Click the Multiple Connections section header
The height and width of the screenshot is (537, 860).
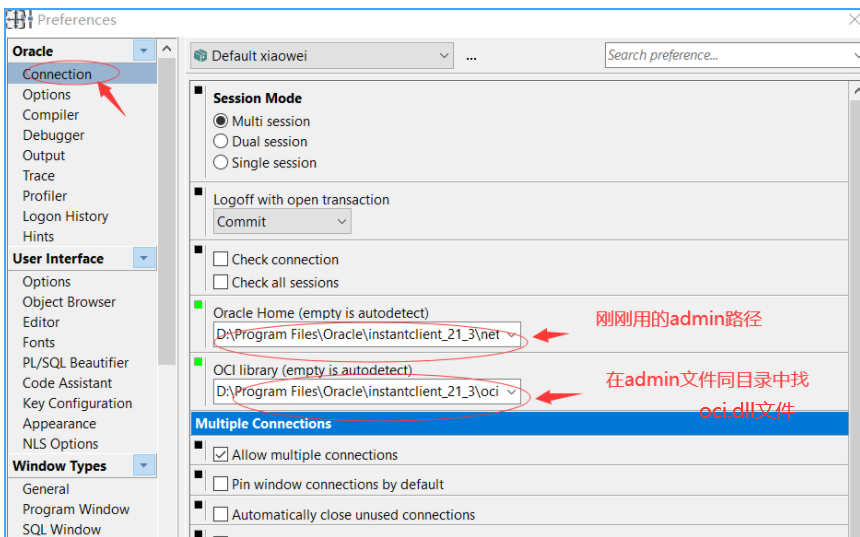(x=519, y=423)
